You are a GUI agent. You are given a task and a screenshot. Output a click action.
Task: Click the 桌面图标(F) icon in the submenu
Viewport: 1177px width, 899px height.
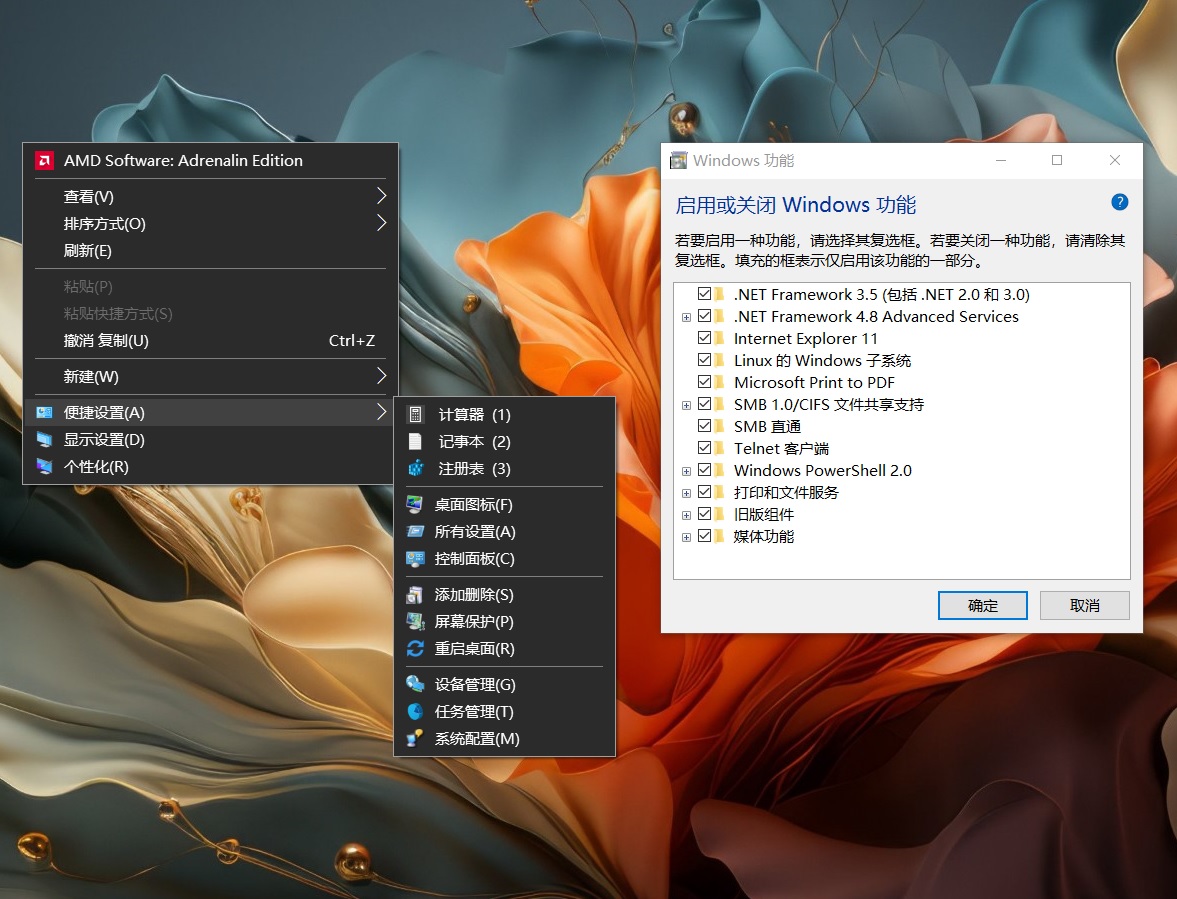pos(414,504)
